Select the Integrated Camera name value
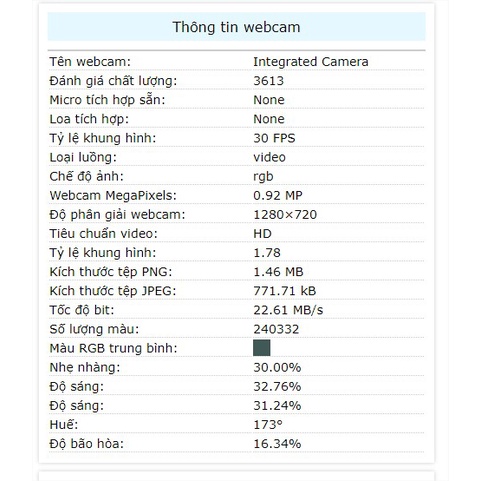 [311, 62]
